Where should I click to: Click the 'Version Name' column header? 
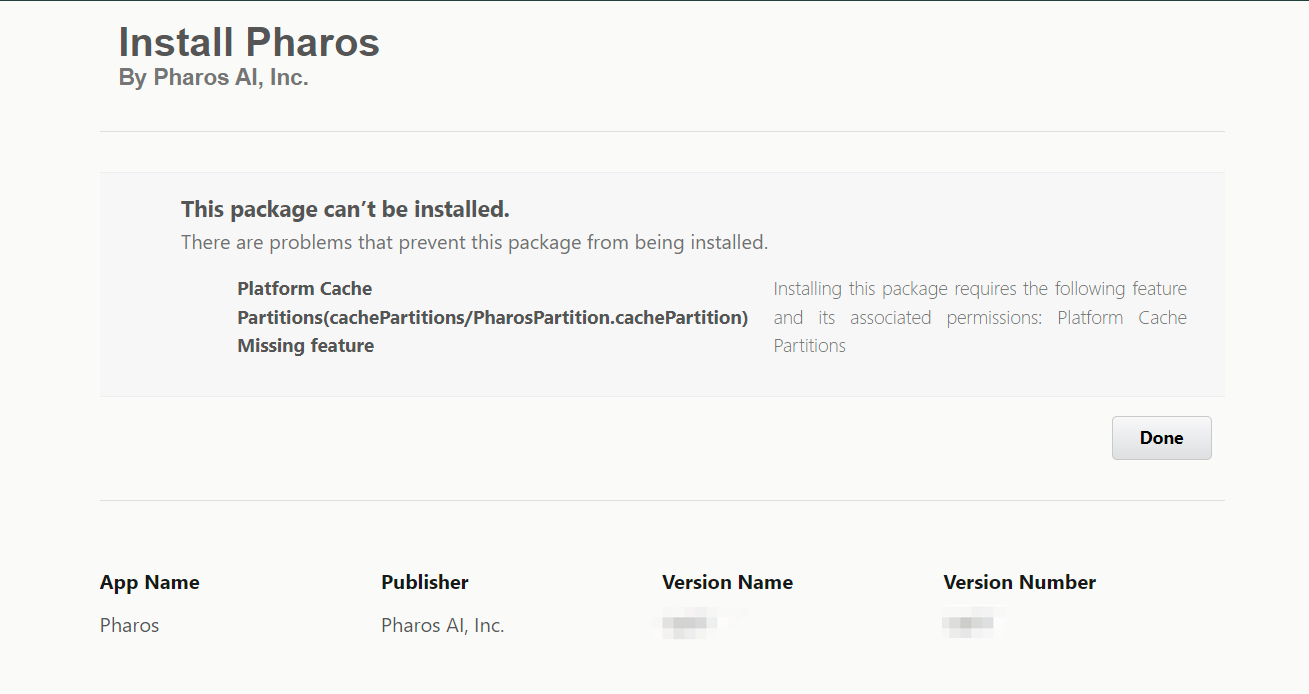tap(727, 582)
